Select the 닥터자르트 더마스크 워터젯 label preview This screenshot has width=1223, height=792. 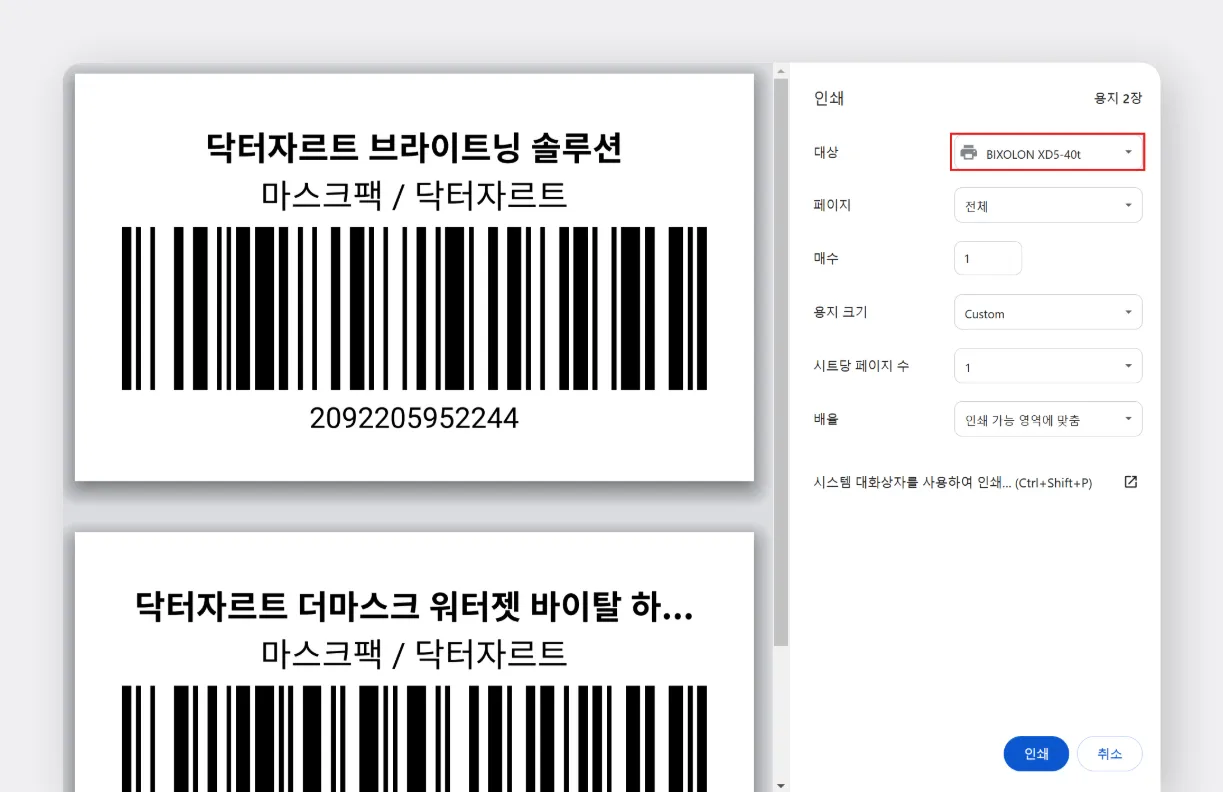click(x=413, y=660)
